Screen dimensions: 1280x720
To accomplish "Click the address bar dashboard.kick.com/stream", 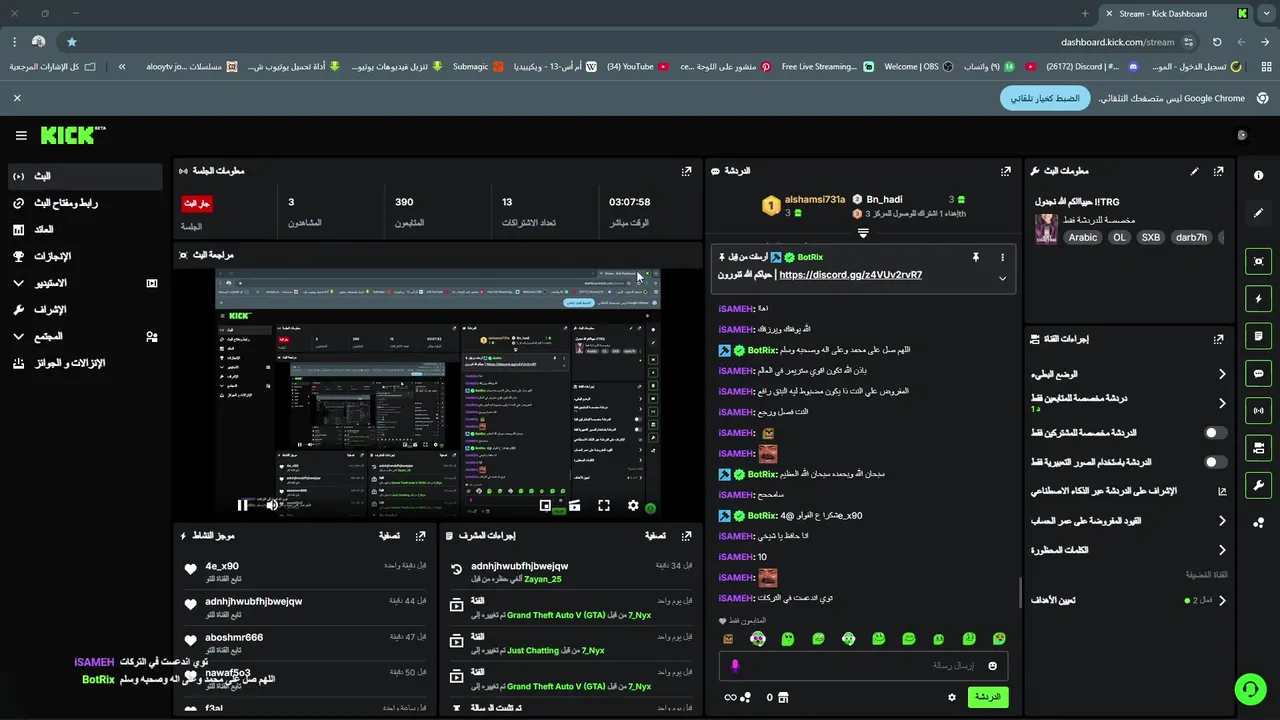I will [x=1117, y=42].
